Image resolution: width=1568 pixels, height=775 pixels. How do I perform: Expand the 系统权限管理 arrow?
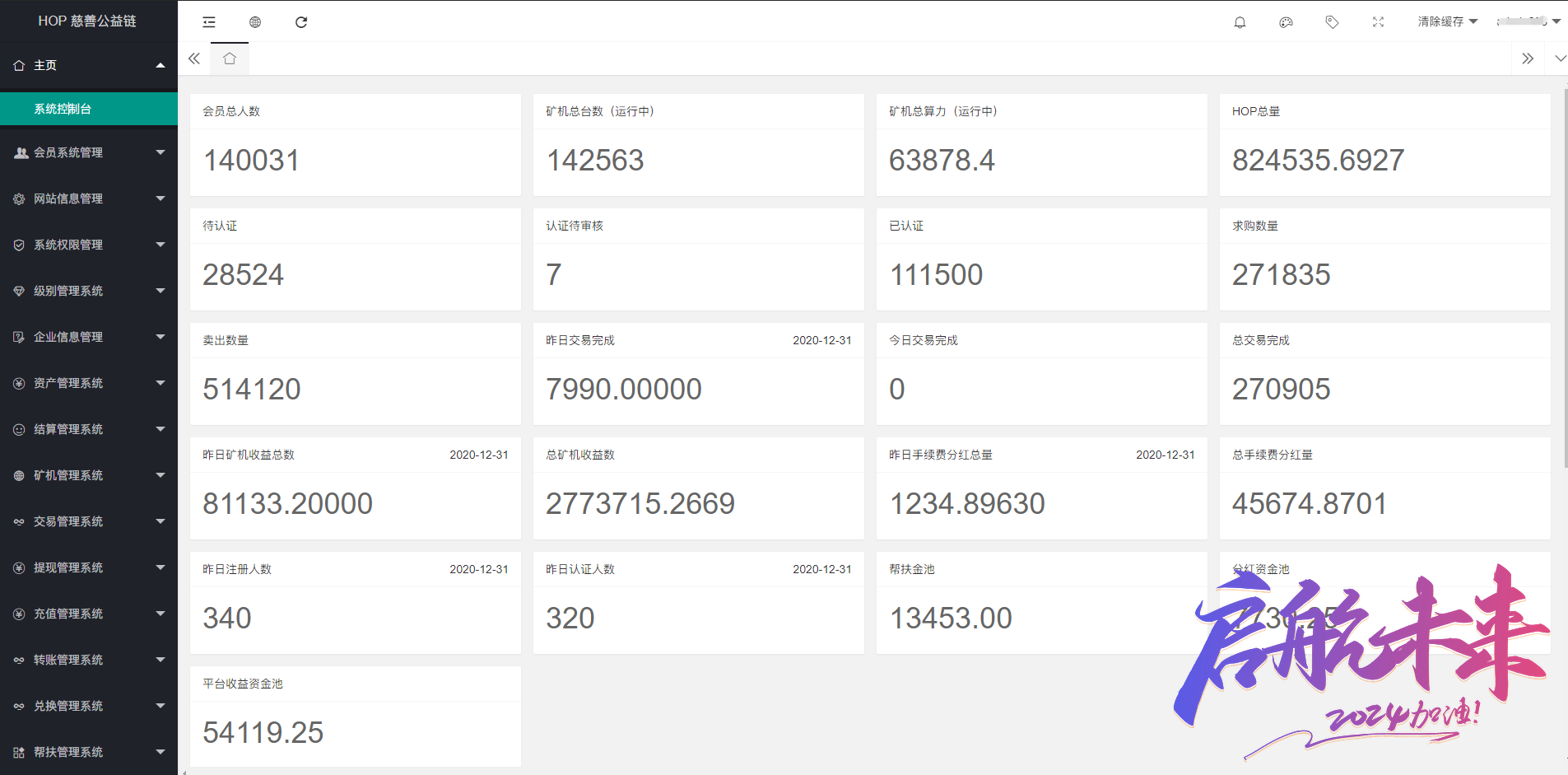[x=161, y=245]
